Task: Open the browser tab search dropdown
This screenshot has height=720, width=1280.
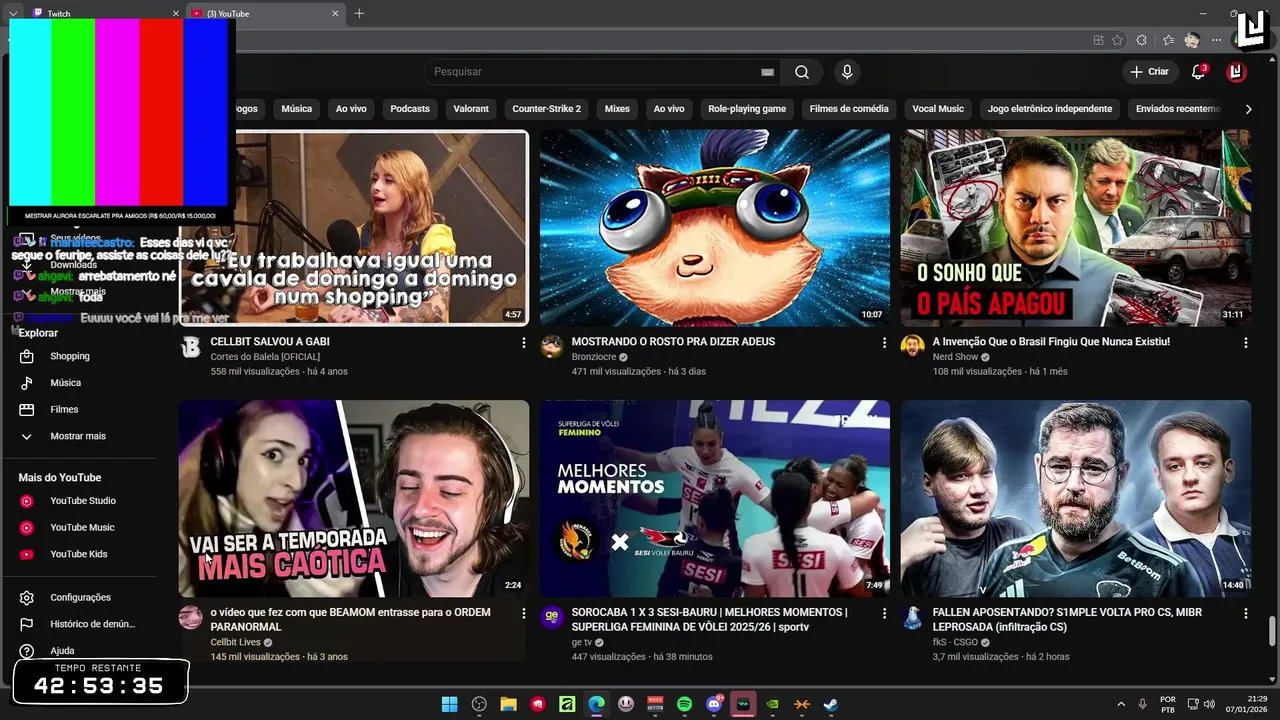Action: coord(13,13)
